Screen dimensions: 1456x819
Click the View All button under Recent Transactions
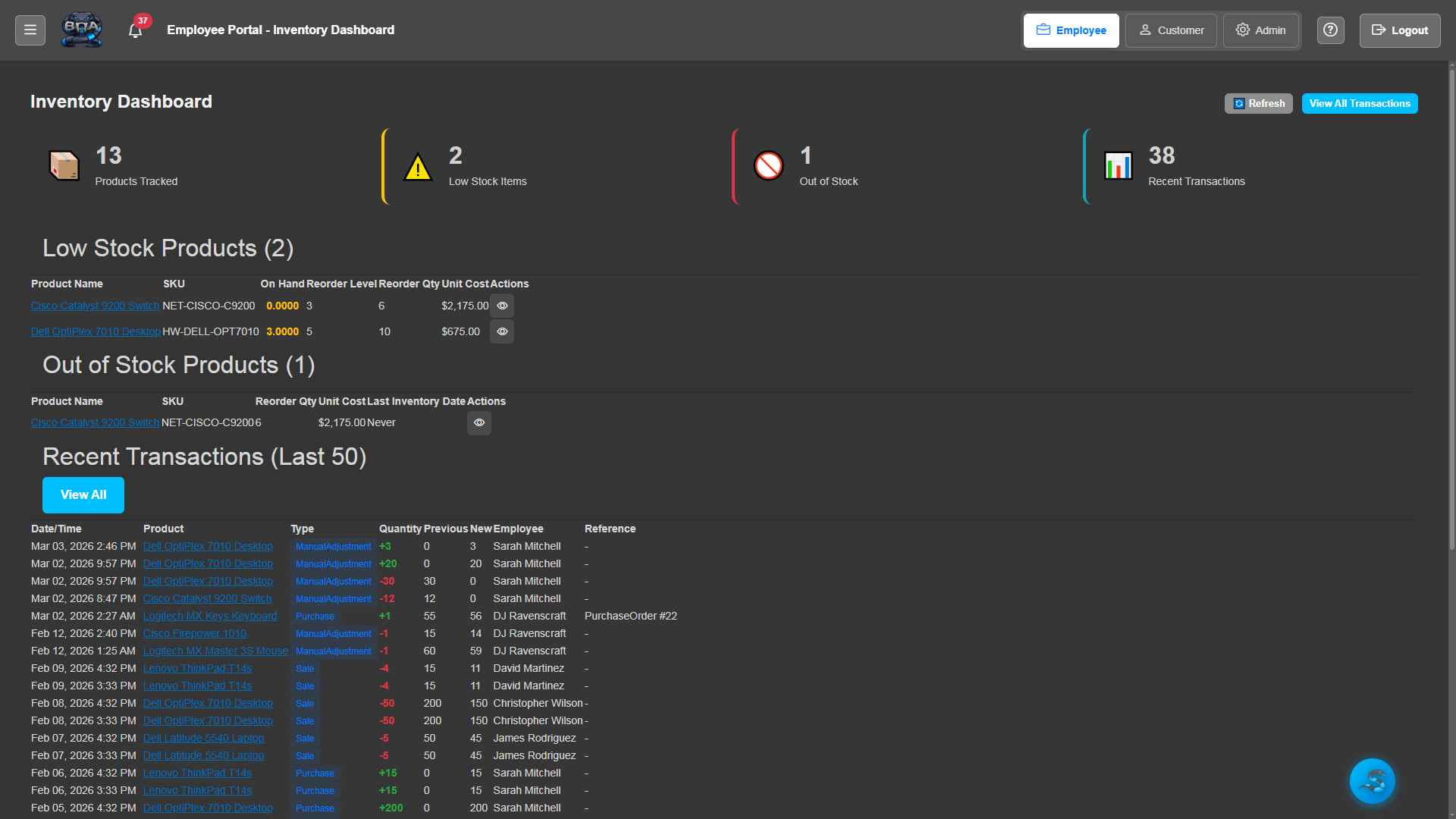pyautogui.click(x=83, y=494)
